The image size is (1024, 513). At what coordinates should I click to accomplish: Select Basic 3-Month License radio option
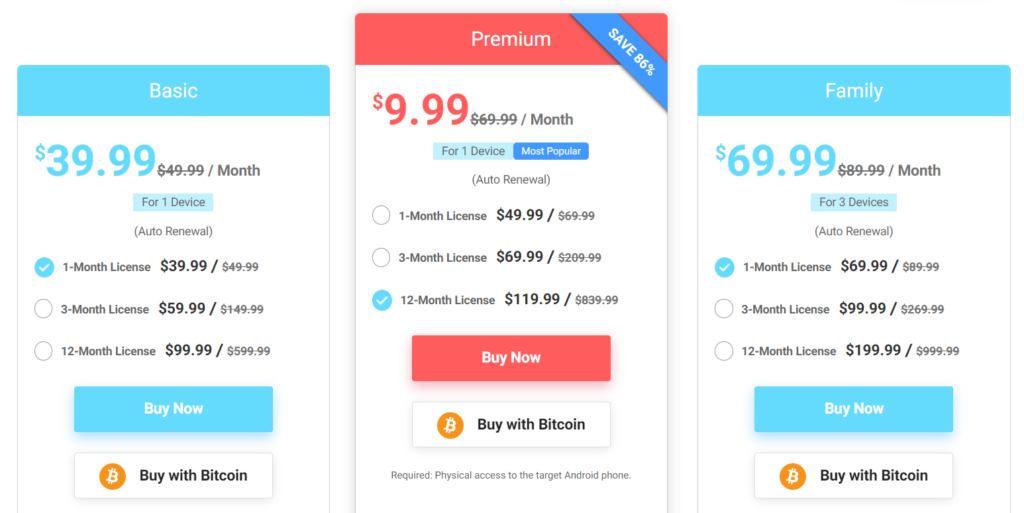pyautogui.click(x=43, y=309)
